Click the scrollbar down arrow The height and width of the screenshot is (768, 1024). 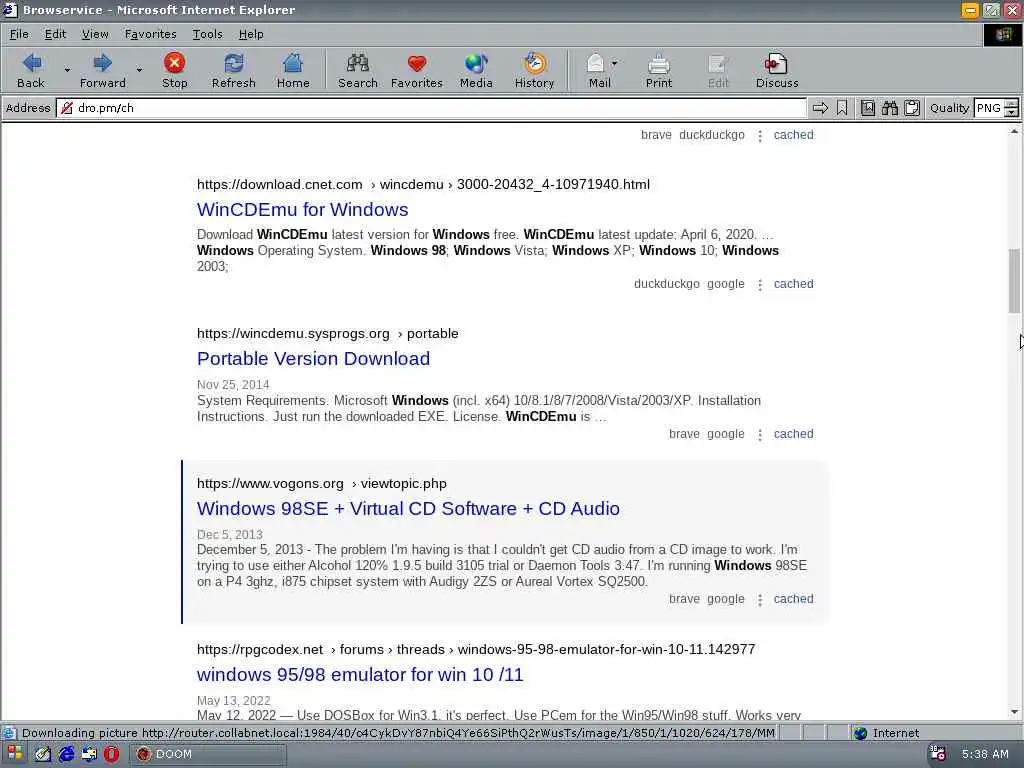(1014, 712)
